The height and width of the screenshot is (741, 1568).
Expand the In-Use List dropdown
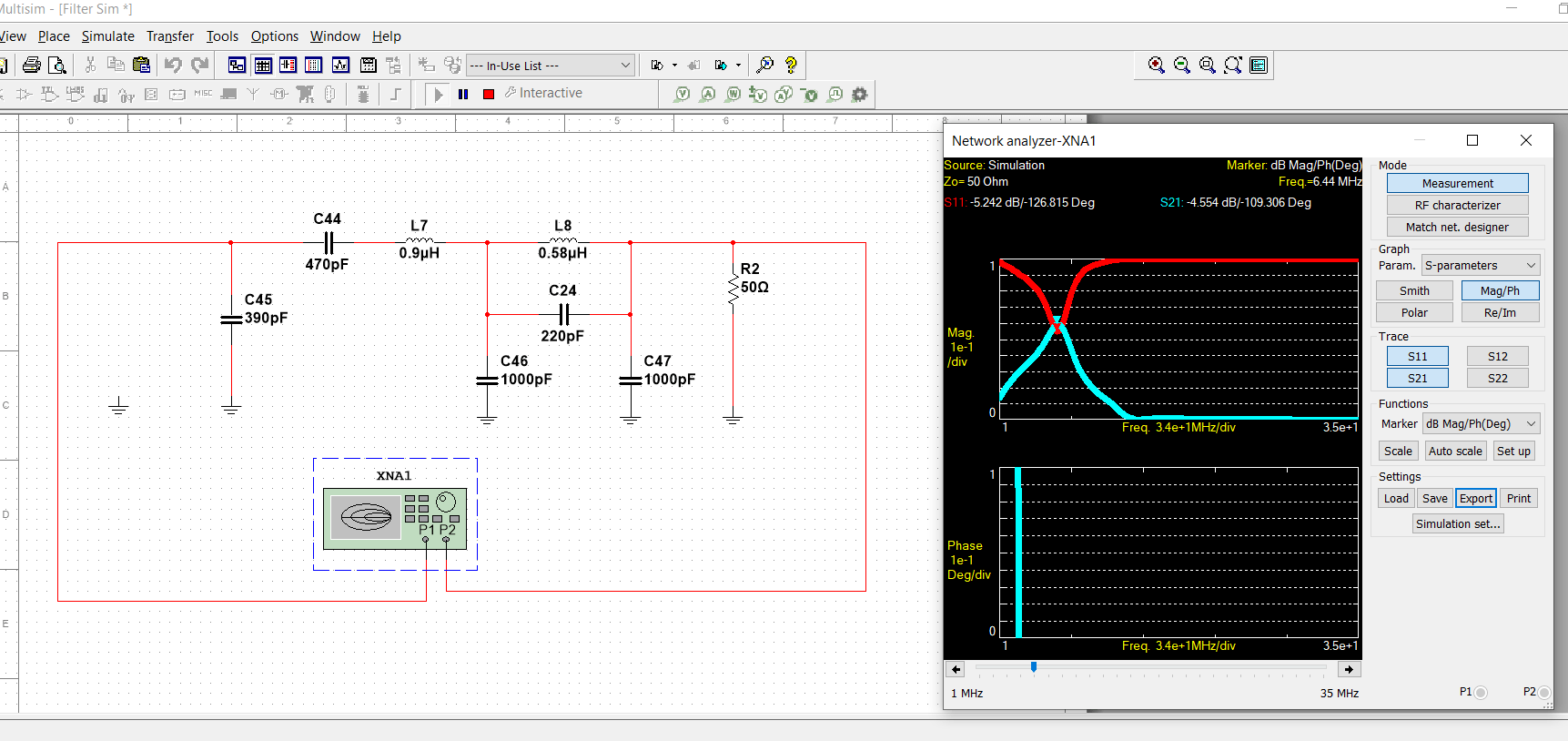[625, 66]
